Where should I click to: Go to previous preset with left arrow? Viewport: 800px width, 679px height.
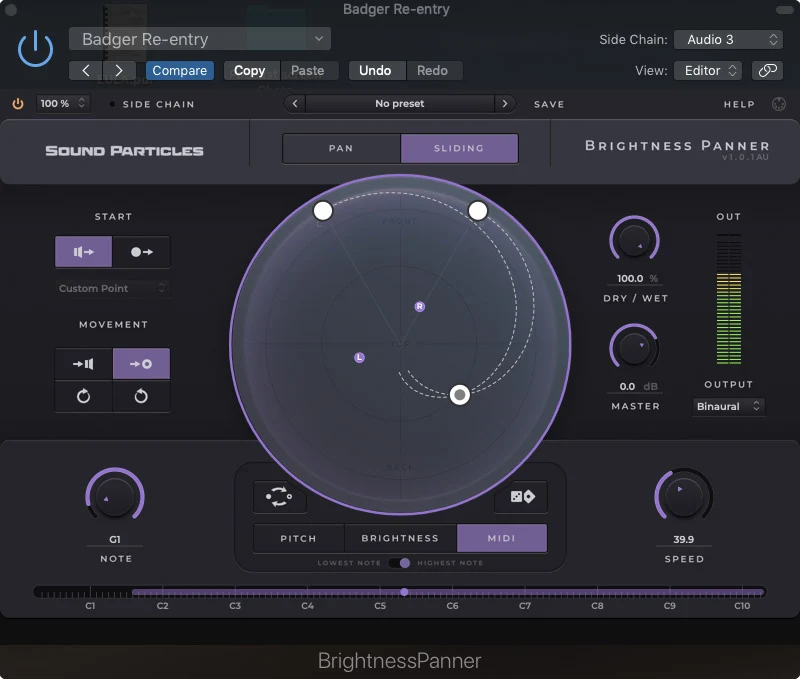tap(86, 70)
